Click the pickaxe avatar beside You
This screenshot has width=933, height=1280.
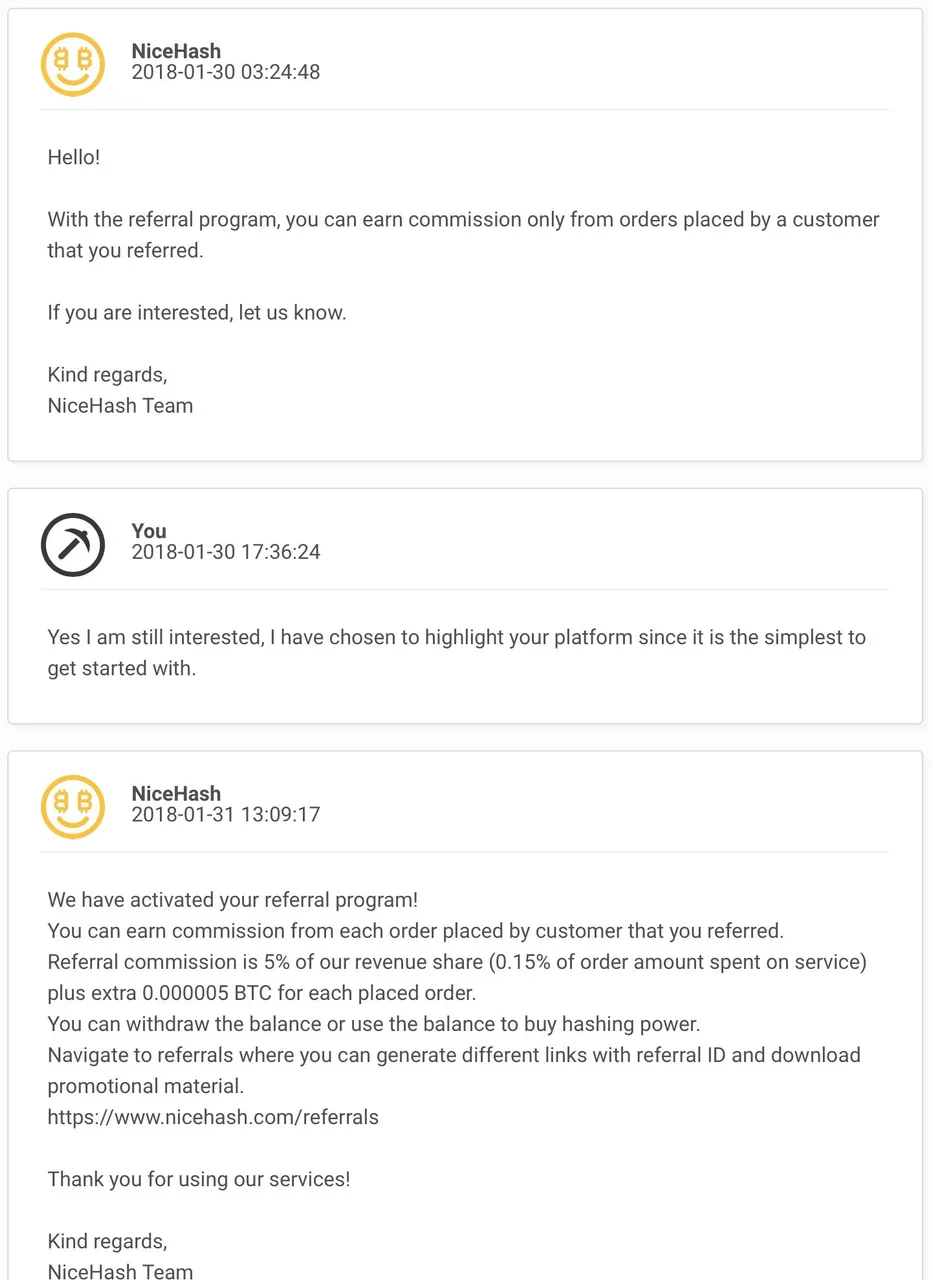[73, 544]
